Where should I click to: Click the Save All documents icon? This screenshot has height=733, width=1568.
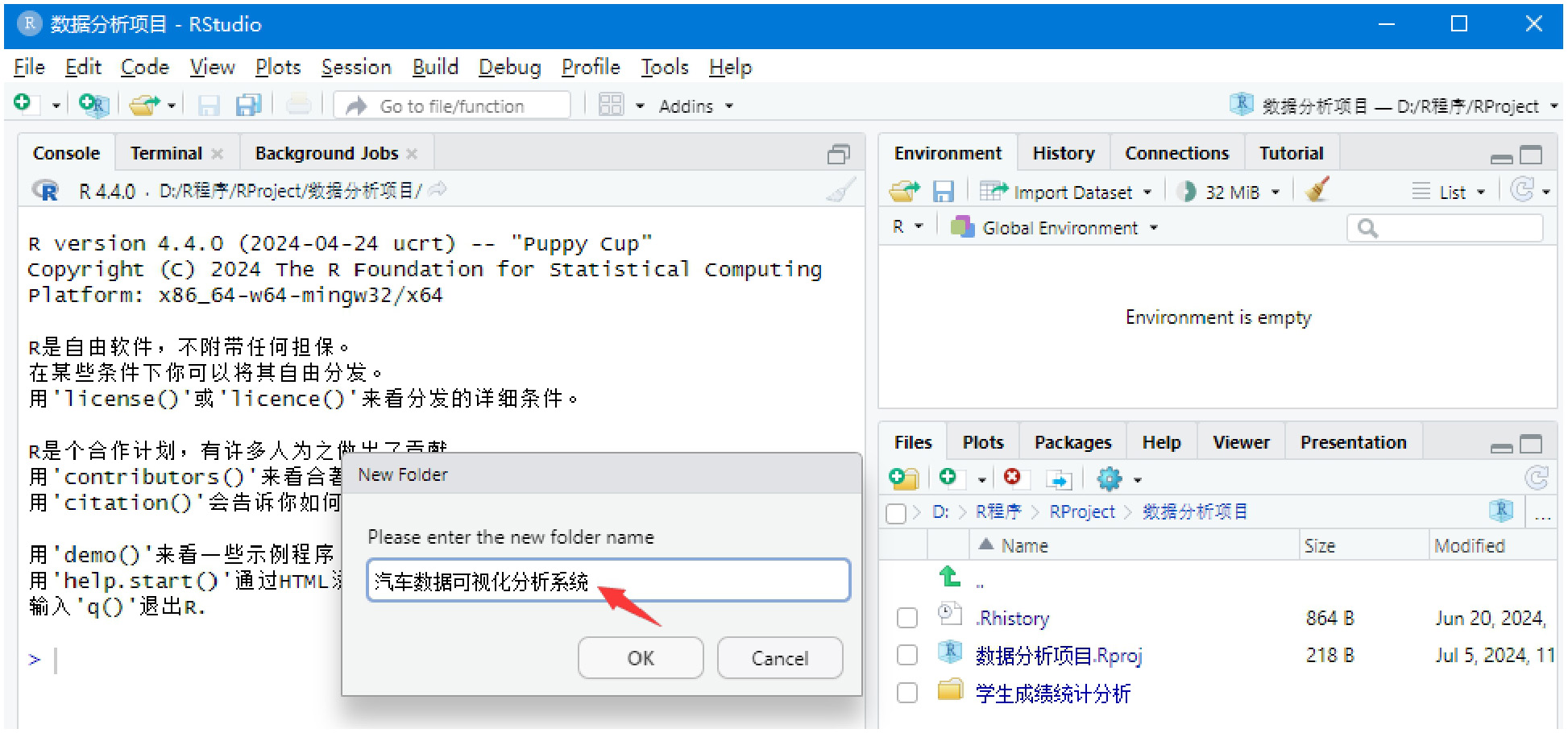point(248,106)
